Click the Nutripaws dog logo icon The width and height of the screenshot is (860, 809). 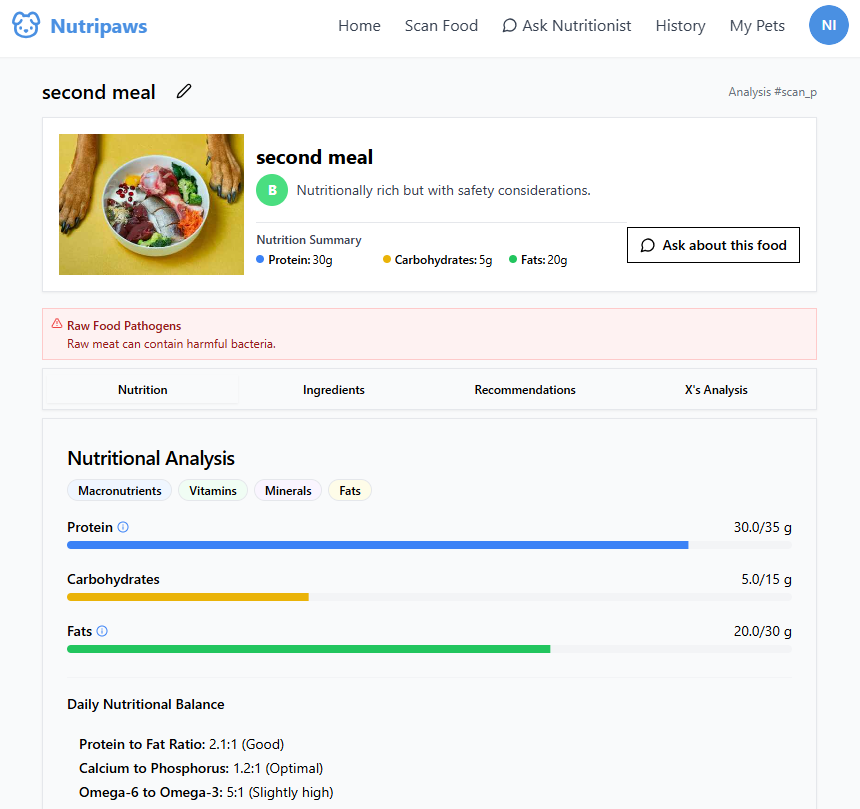[x=26, y=25]
